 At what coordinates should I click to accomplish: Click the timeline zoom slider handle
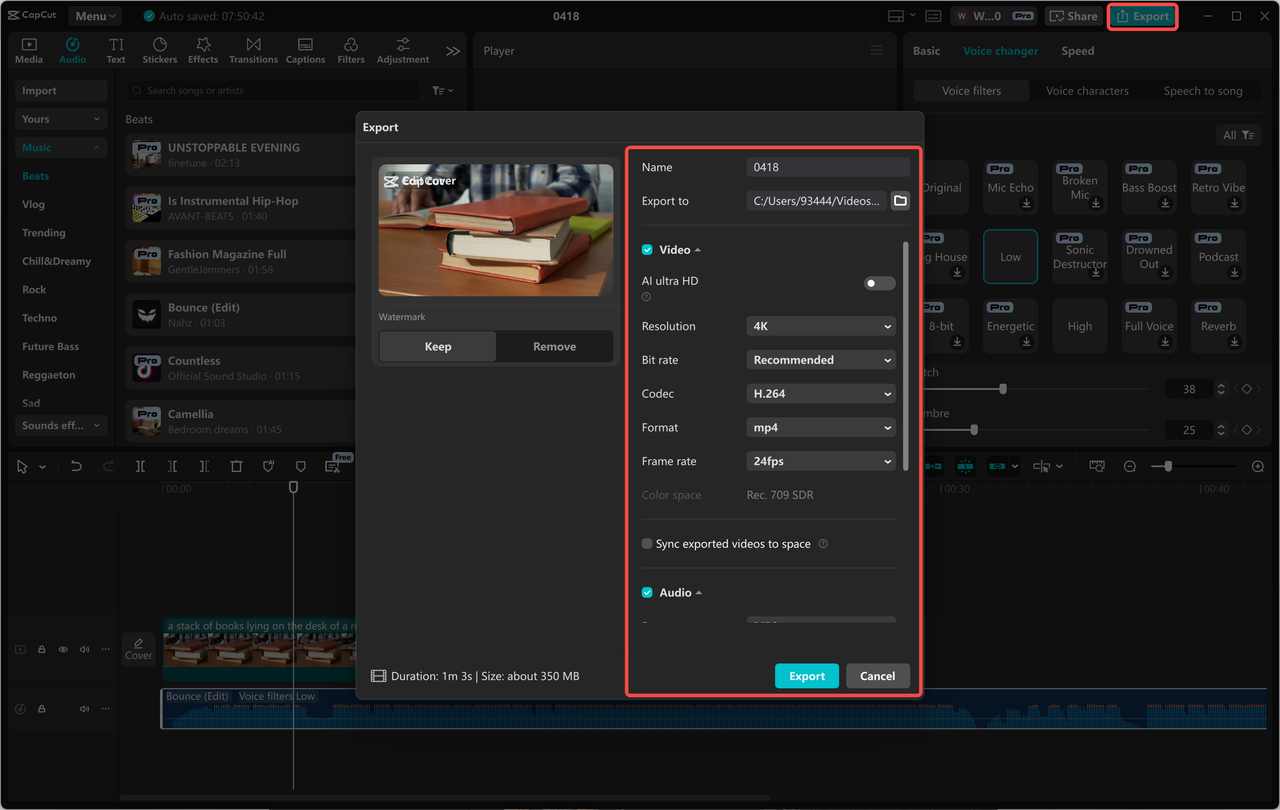pos(1168,467)
